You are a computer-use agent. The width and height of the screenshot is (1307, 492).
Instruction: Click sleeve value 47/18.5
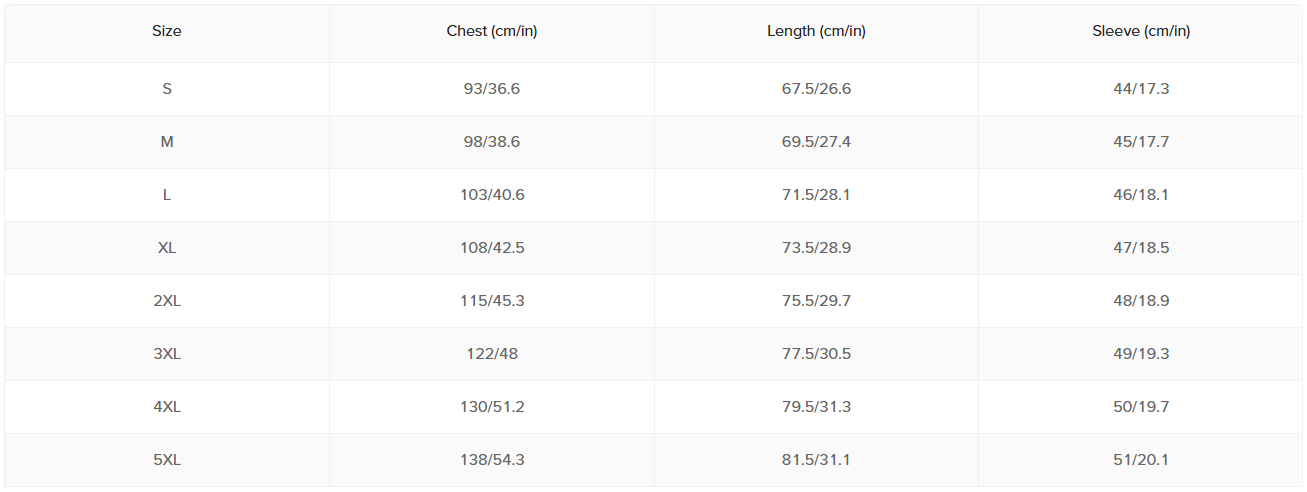[1141, 248]
